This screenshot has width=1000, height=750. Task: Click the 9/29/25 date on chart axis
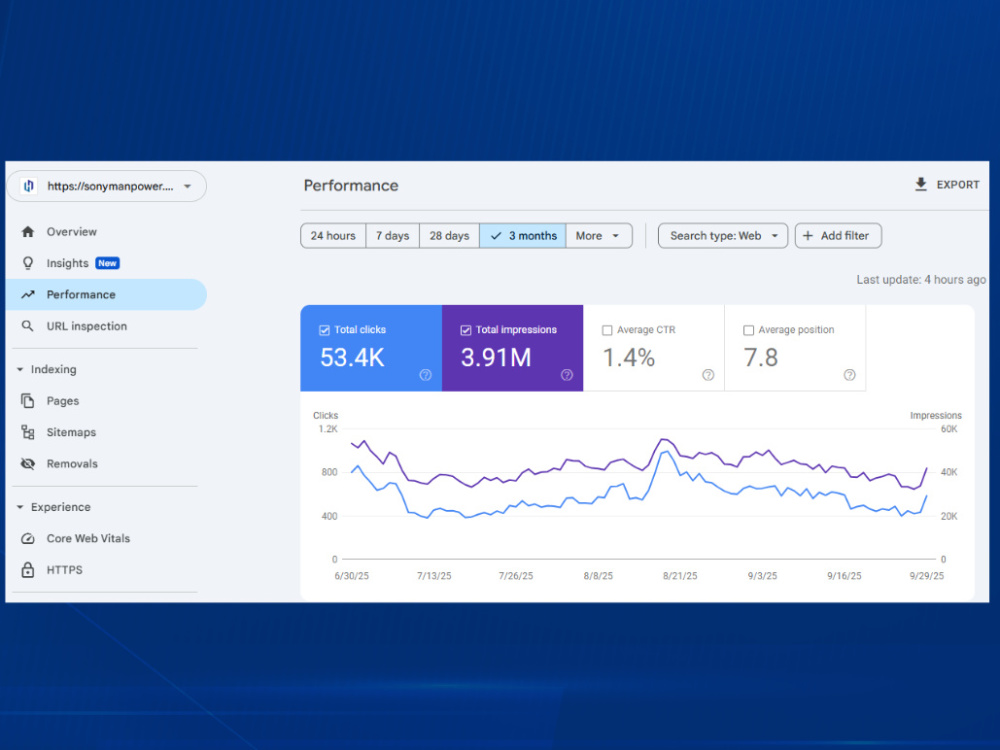point(926,576)
